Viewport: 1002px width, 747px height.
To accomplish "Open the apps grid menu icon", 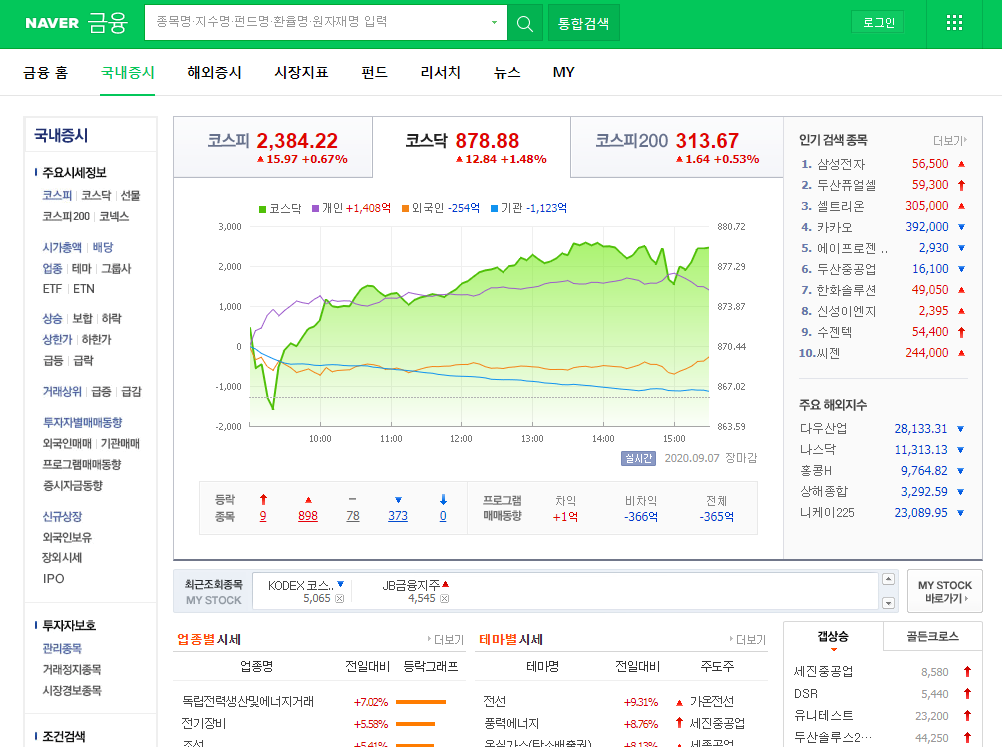I will (x=954, y=23).
